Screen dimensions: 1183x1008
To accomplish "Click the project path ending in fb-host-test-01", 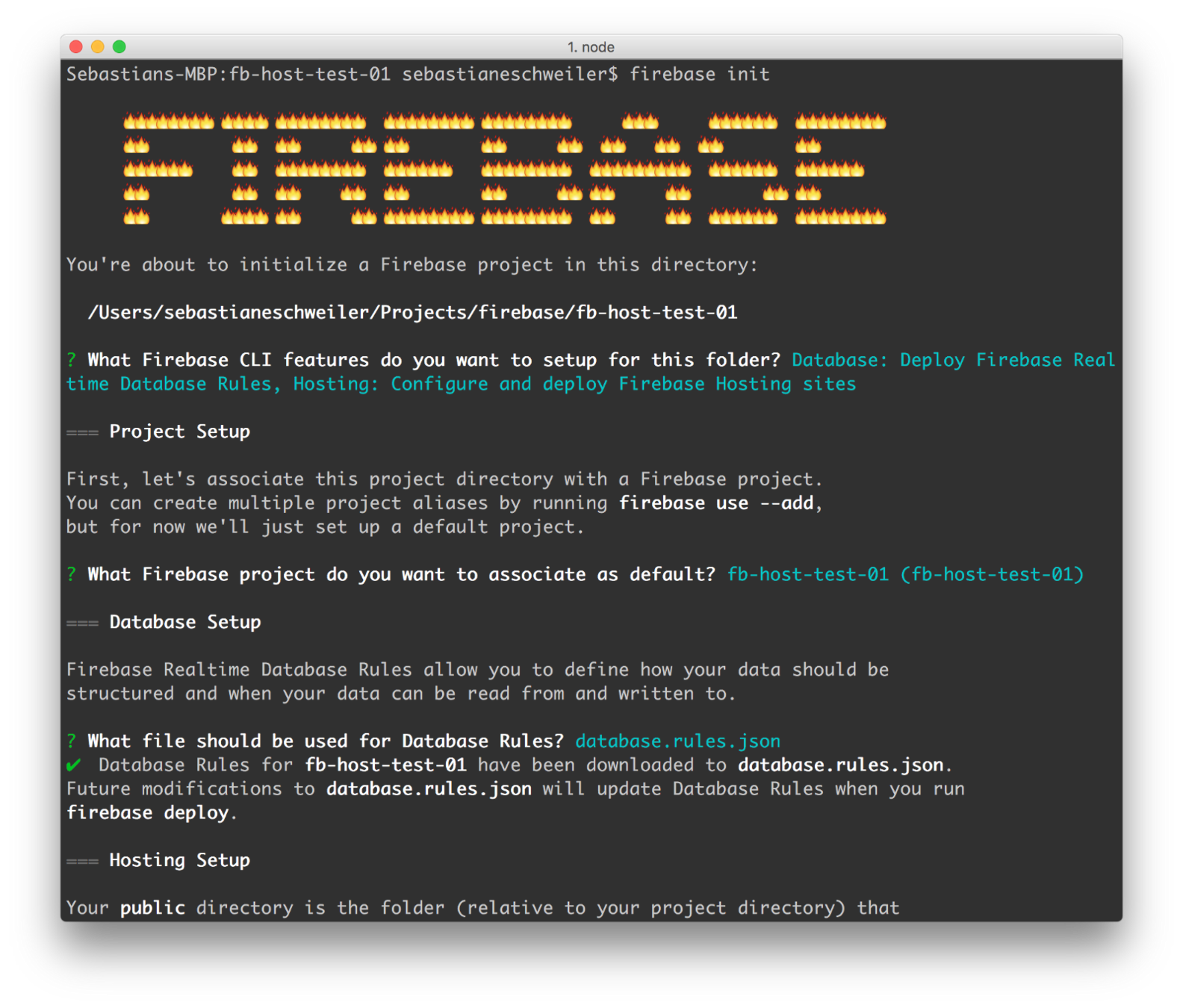I will pos(413,312).
